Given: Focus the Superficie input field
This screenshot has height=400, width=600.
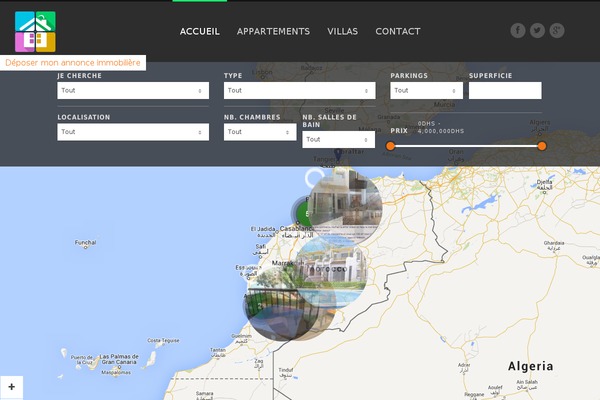Looking at the screenshot, I should 505,90.
